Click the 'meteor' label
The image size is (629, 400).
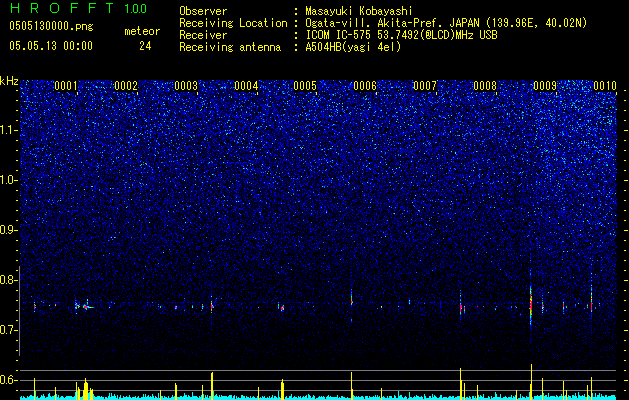(142, 32)
